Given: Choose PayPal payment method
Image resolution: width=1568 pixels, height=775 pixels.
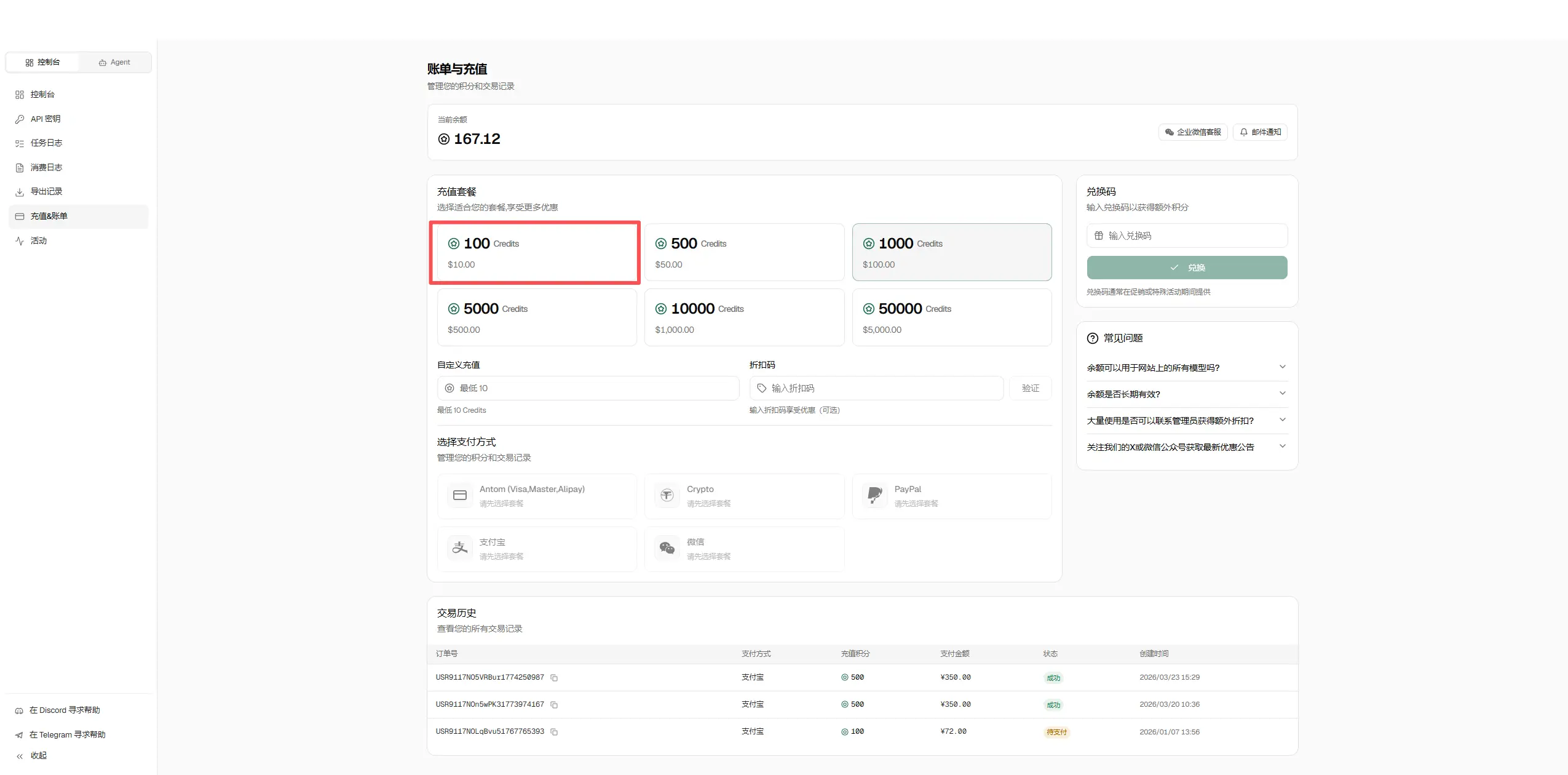Looking at the screenshot, I should click(x=952, y=496).
